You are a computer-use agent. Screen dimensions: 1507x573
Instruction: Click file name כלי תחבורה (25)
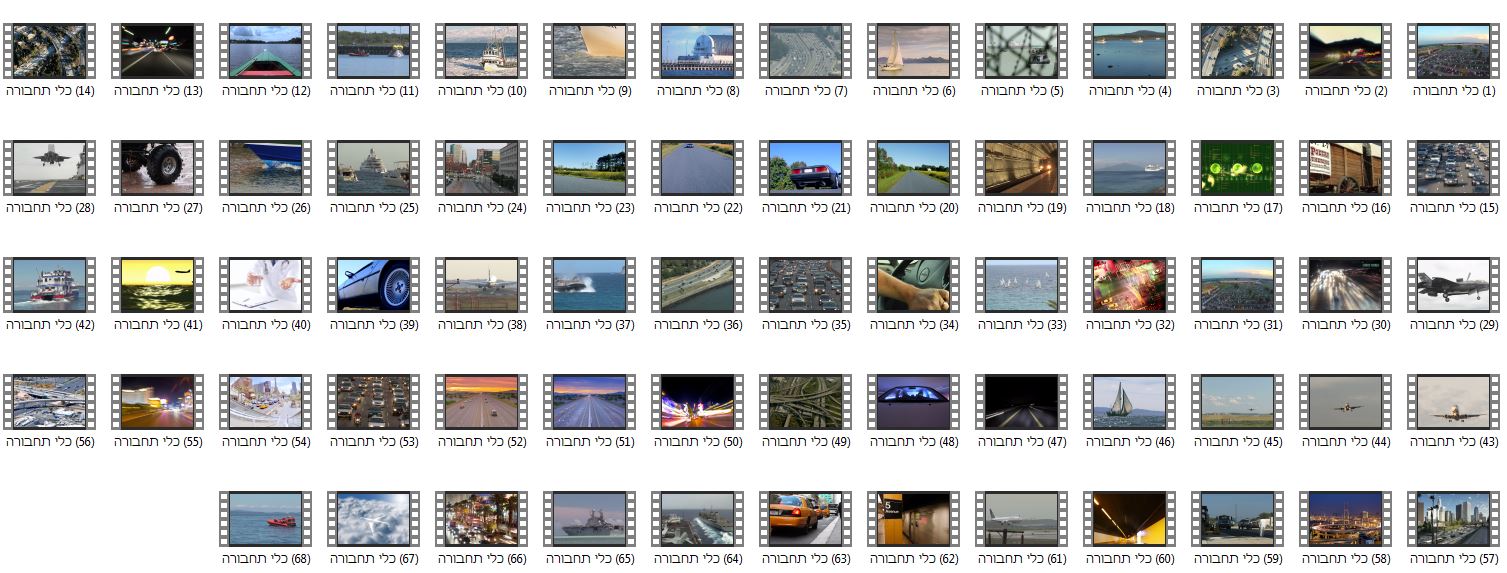[374, 208]
